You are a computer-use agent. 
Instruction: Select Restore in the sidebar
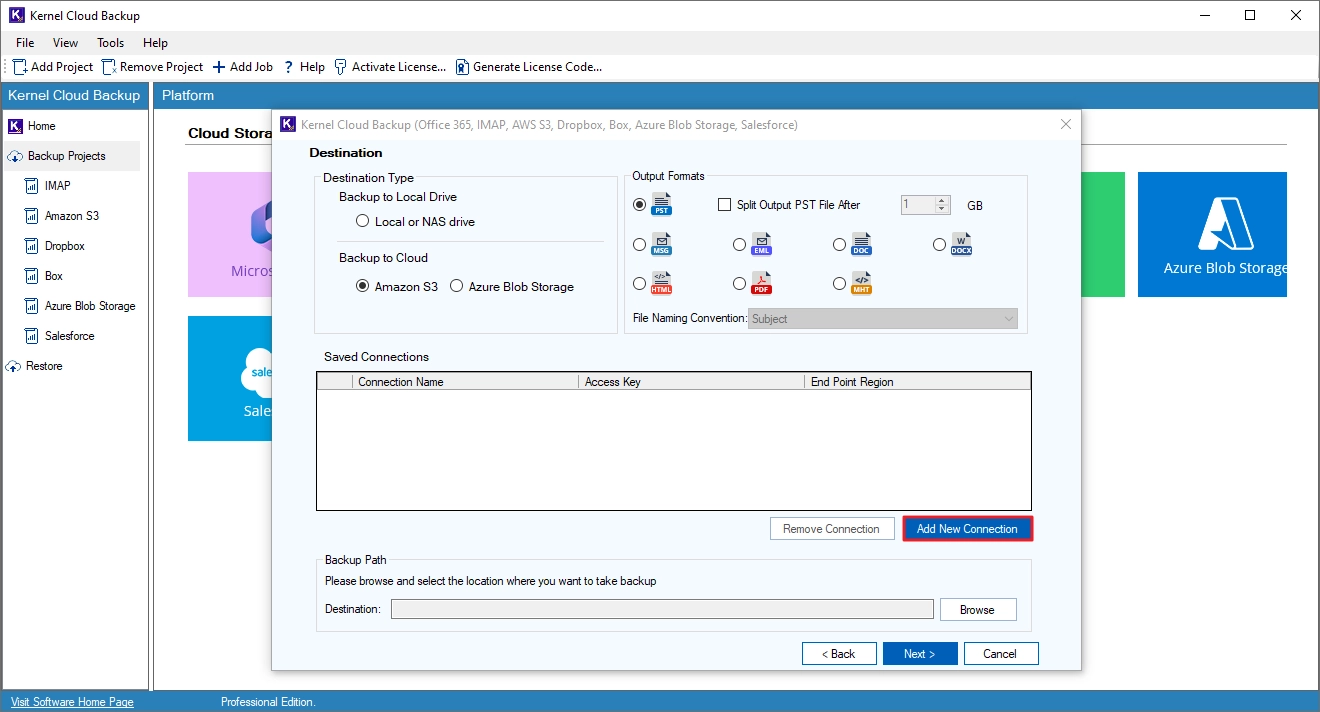[34, 366]
